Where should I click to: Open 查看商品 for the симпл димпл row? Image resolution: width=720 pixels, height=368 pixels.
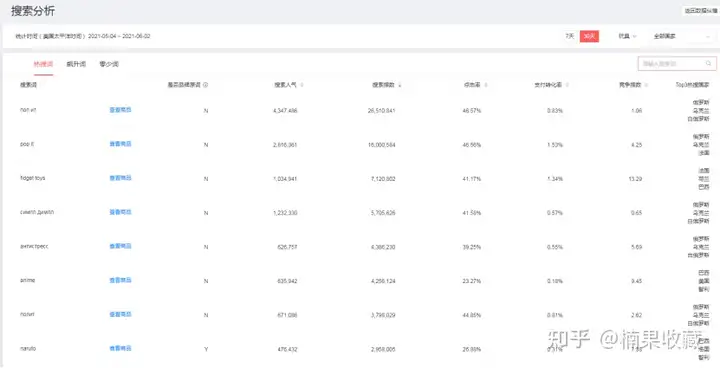[120, 212]
